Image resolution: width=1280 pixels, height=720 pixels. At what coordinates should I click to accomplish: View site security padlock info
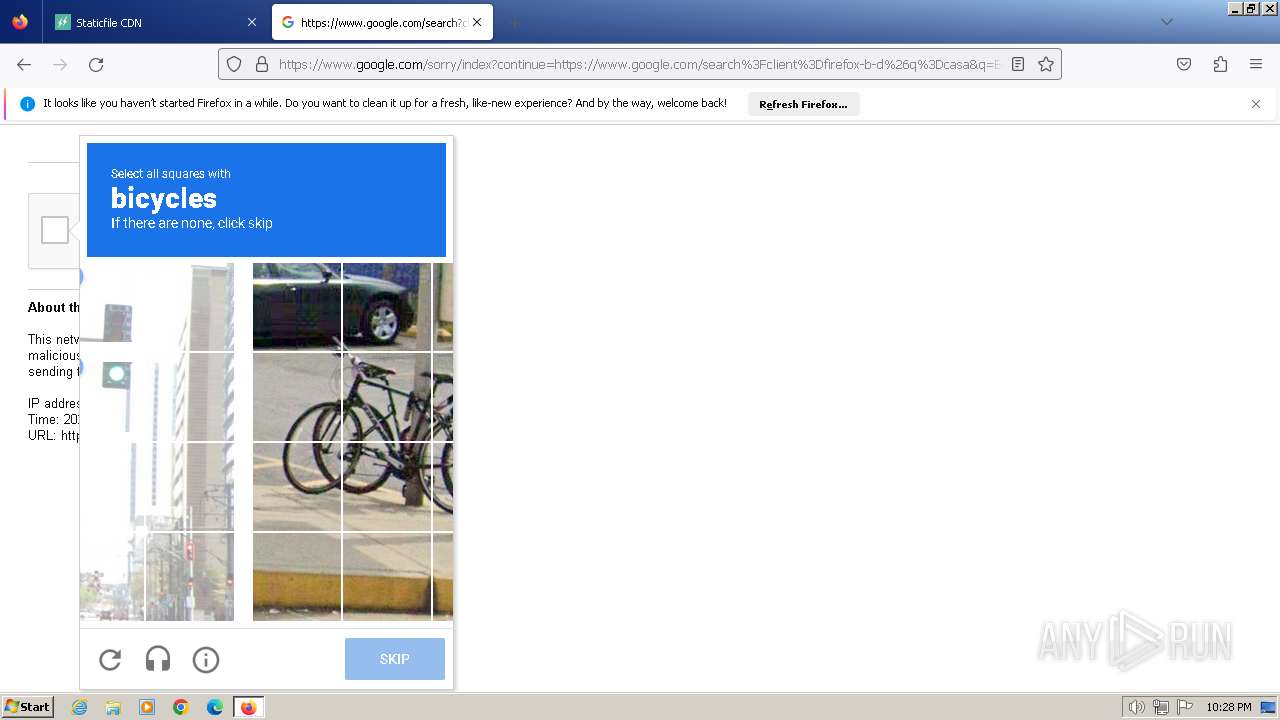click(x=262, y=64)
